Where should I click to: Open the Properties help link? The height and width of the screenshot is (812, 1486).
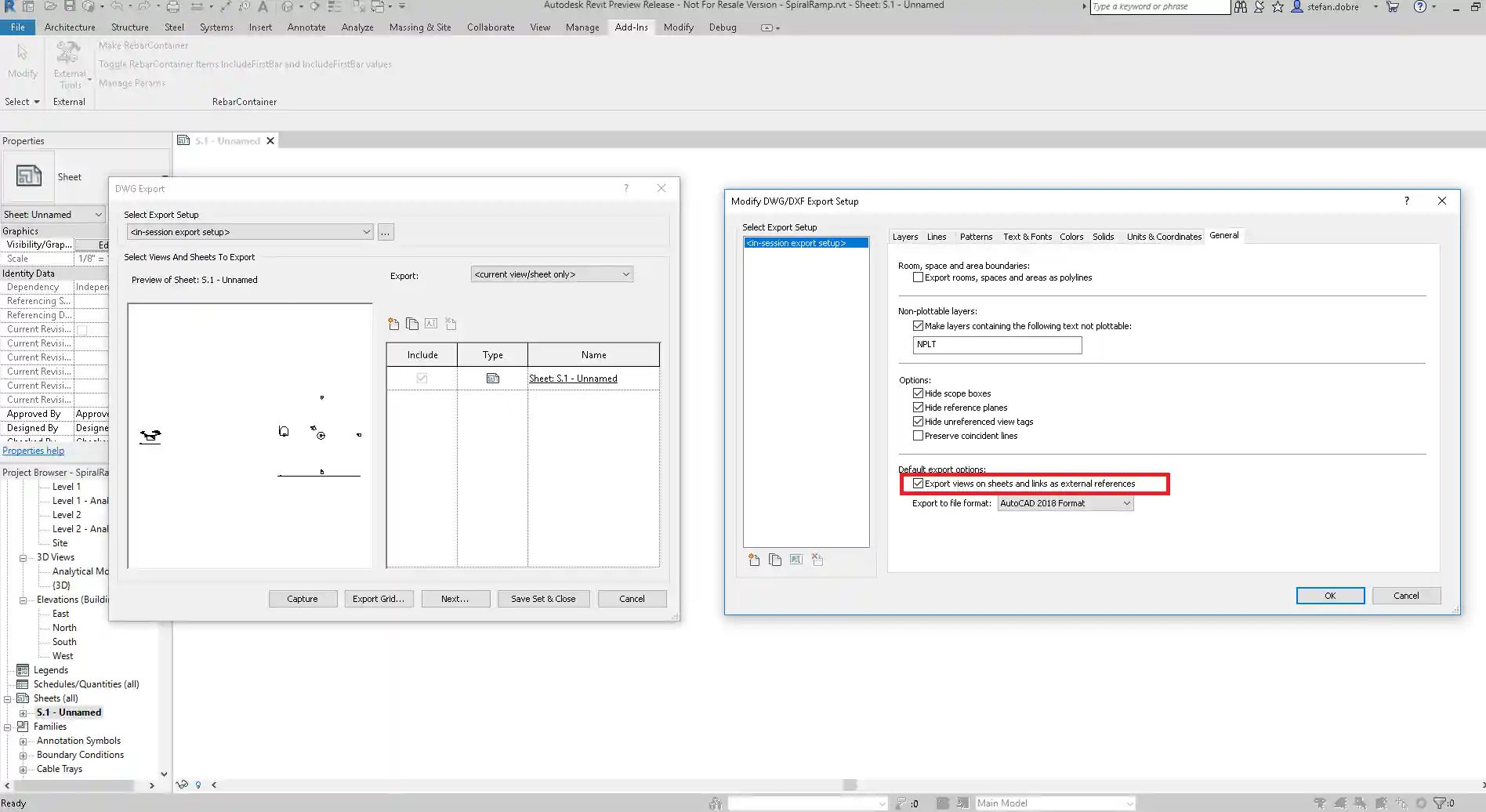(34, 450)
